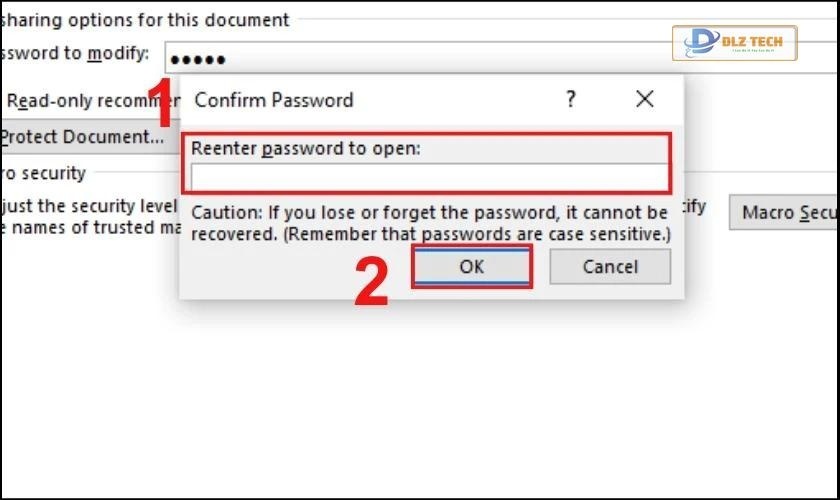Focus the Reenter password to open field

(429, 178)
